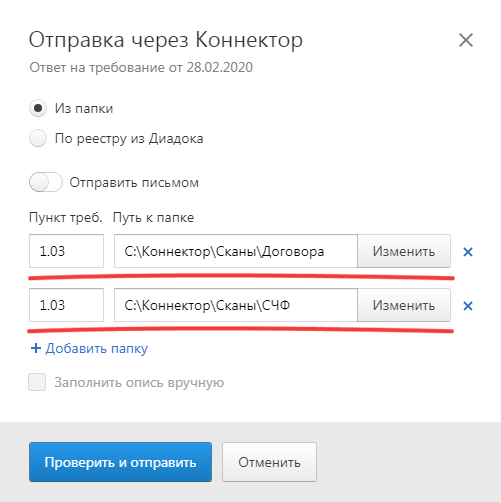The width and height of the screenshot is (501, 502).
Task: Click the Отправить письмом label text
Action: coord(134,183)
